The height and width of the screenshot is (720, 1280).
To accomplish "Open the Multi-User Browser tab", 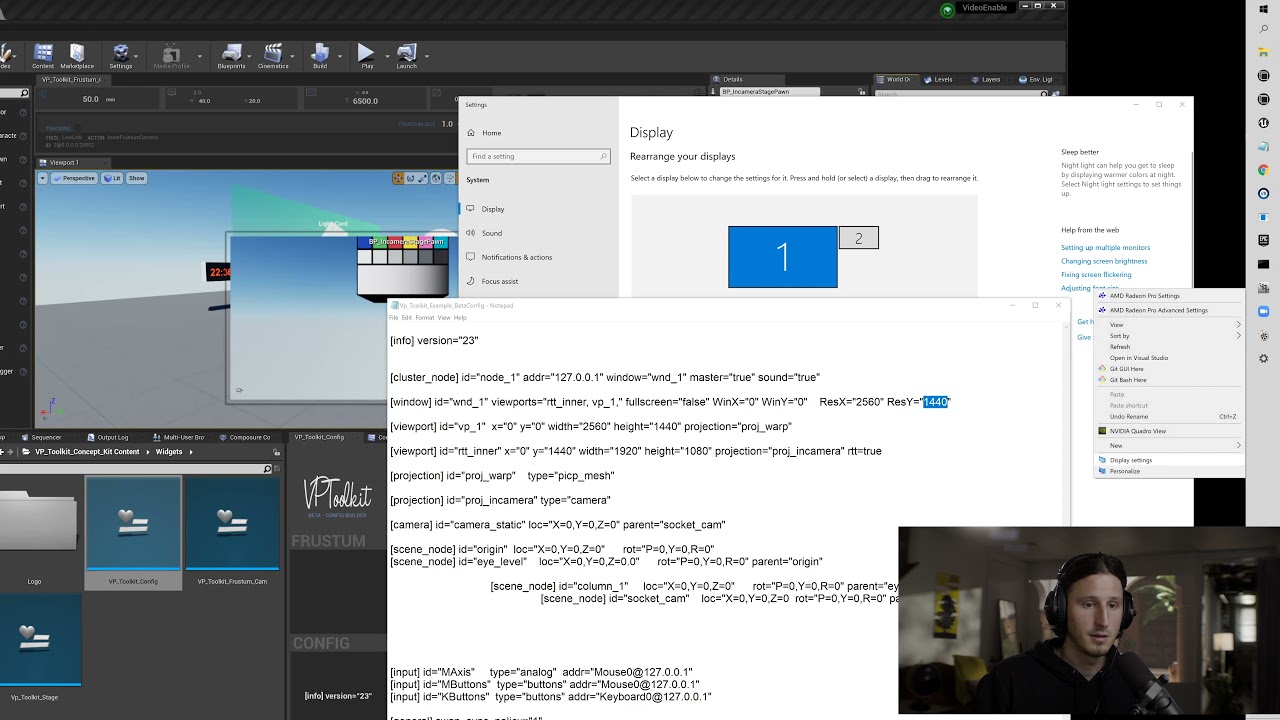I will [179, 437].
